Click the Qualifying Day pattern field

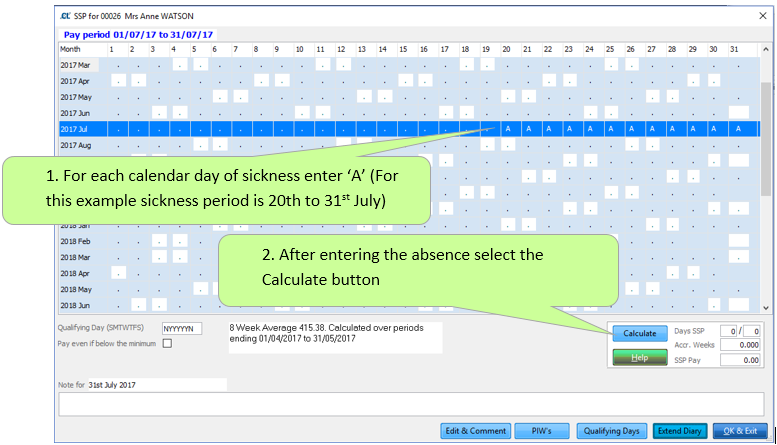pyautogui.click(x=183, y=328)
